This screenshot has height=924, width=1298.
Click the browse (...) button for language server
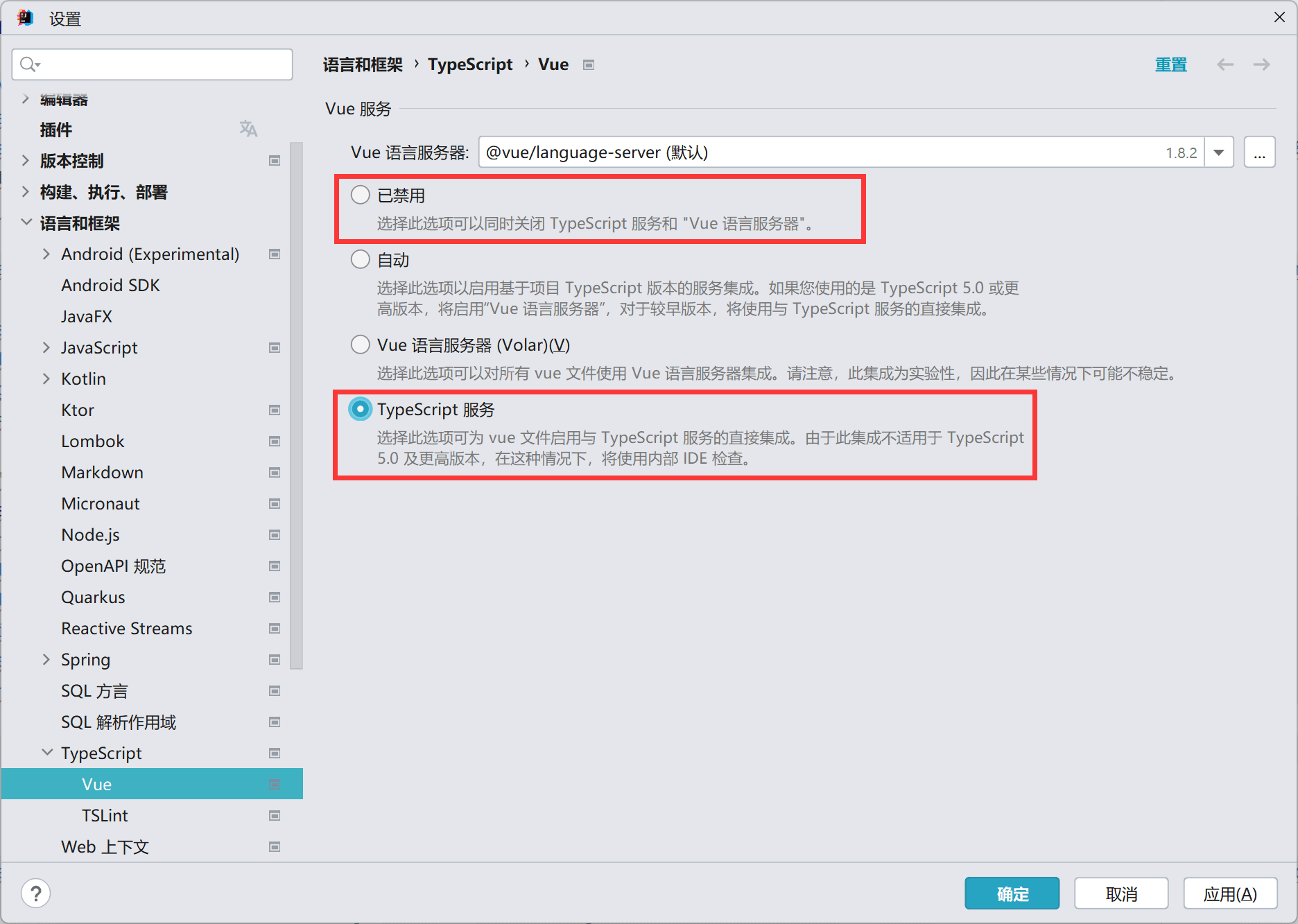click(1259, 152)
